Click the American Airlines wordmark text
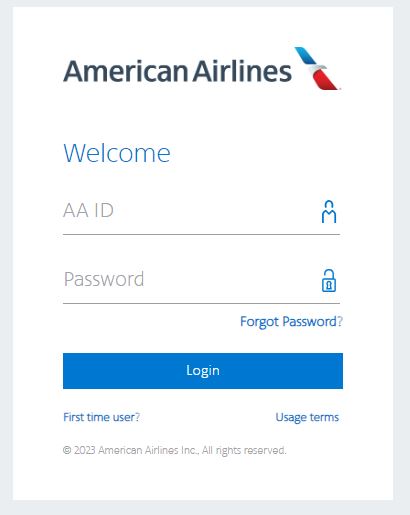 (x=177, y=71)
